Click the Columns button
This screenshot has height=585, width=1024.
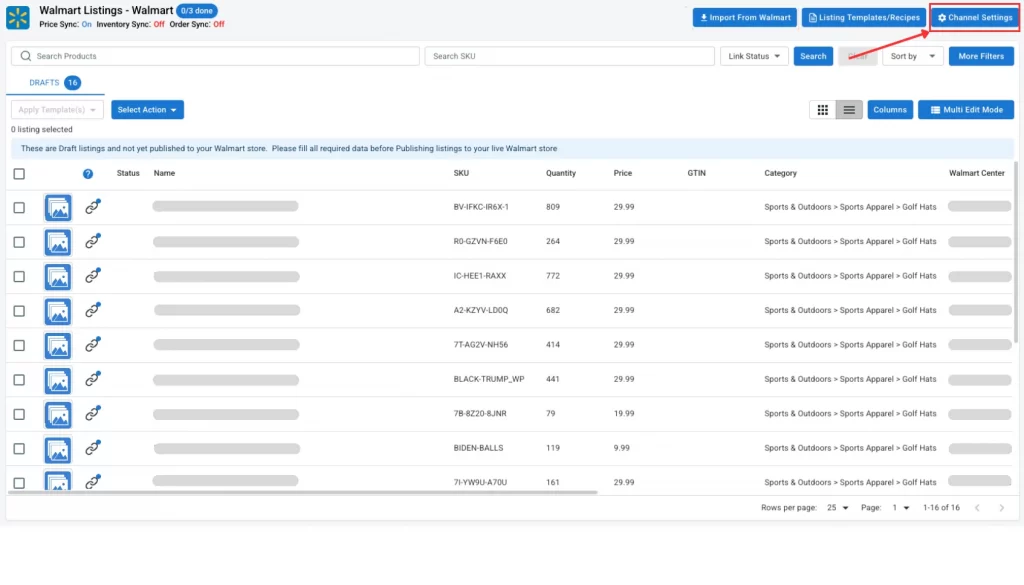889,110
